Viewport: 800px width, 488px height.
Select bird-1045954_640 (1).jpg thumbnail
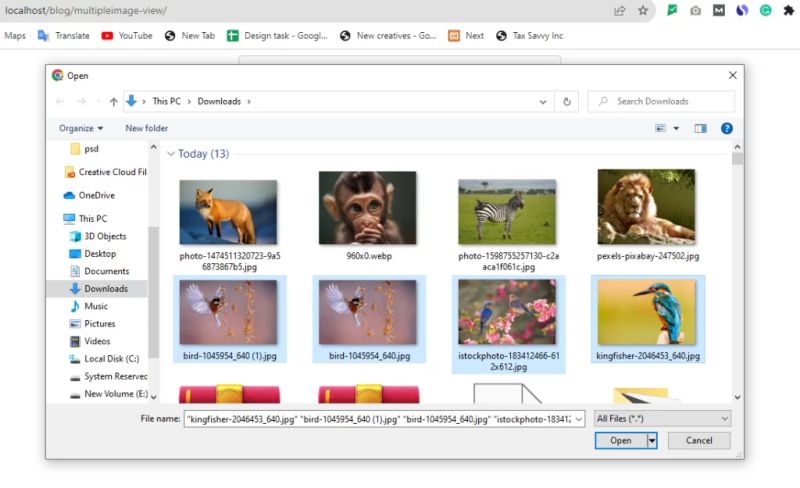(229, 312)
